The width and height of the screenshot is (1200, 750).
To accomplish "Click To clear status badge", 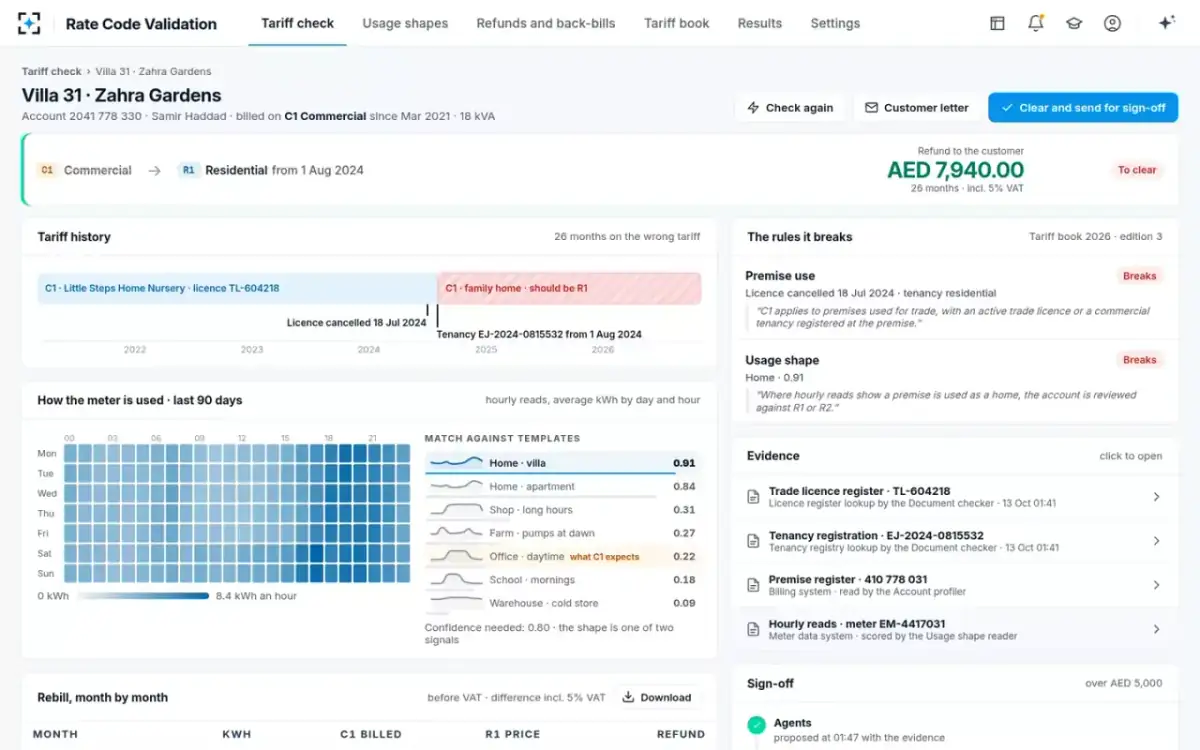I will [x=1137, y=170].
